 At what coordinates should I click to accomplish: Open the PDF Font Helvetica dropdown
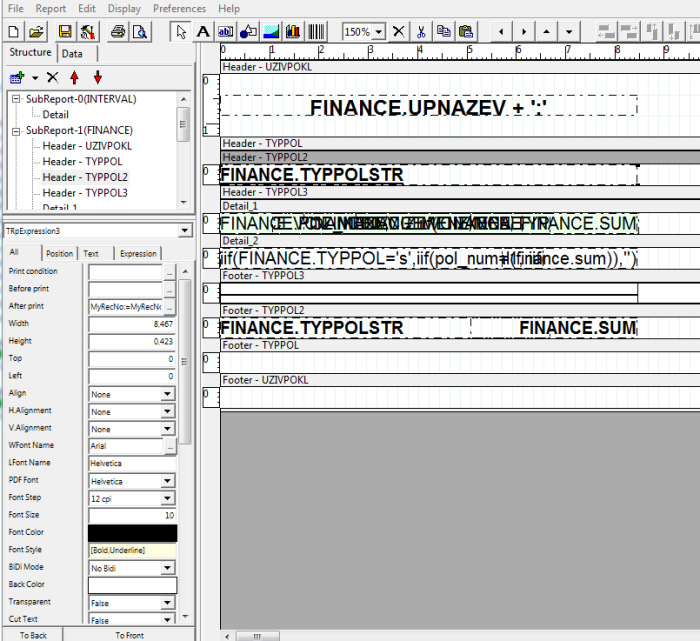[x=167, y=481]
